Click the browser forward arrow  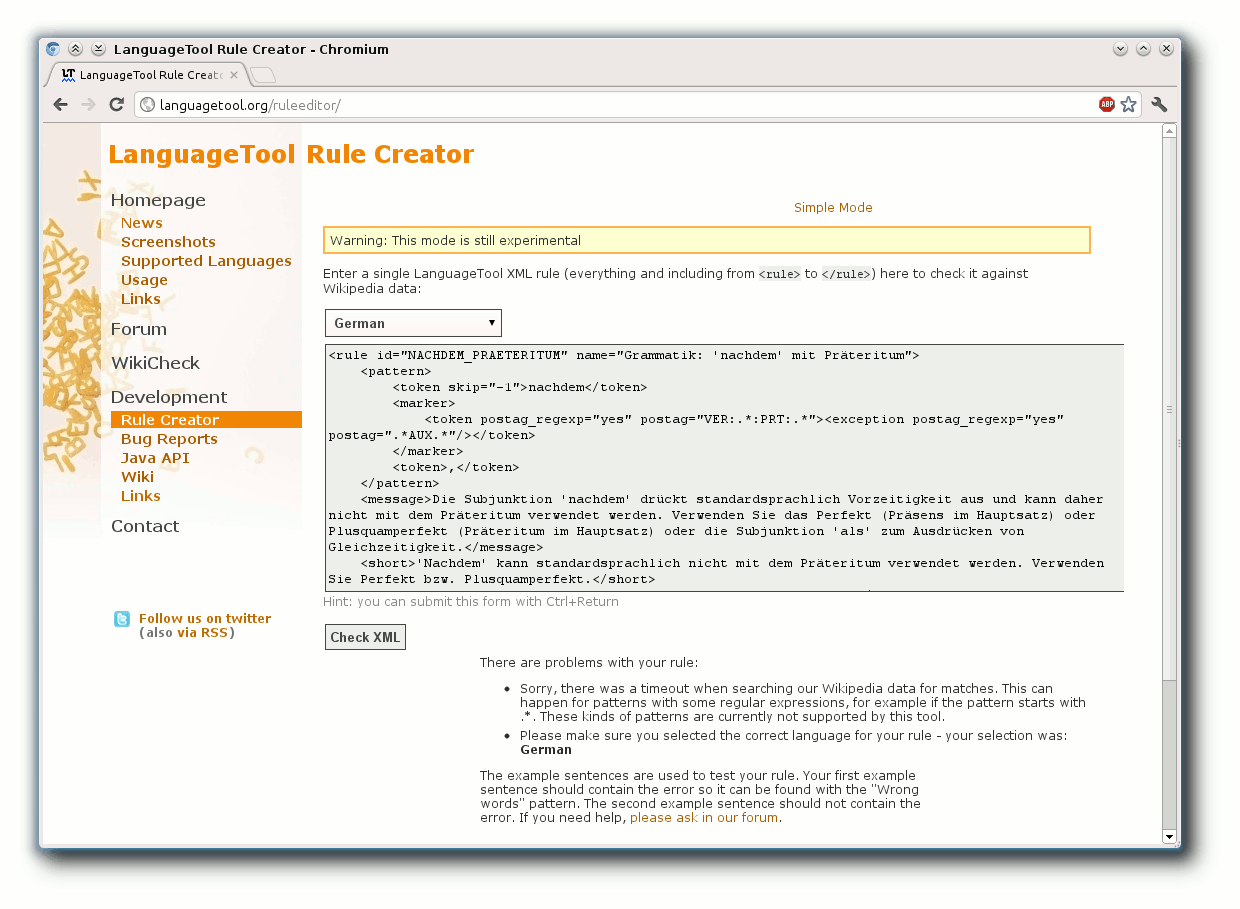[89, 104]
